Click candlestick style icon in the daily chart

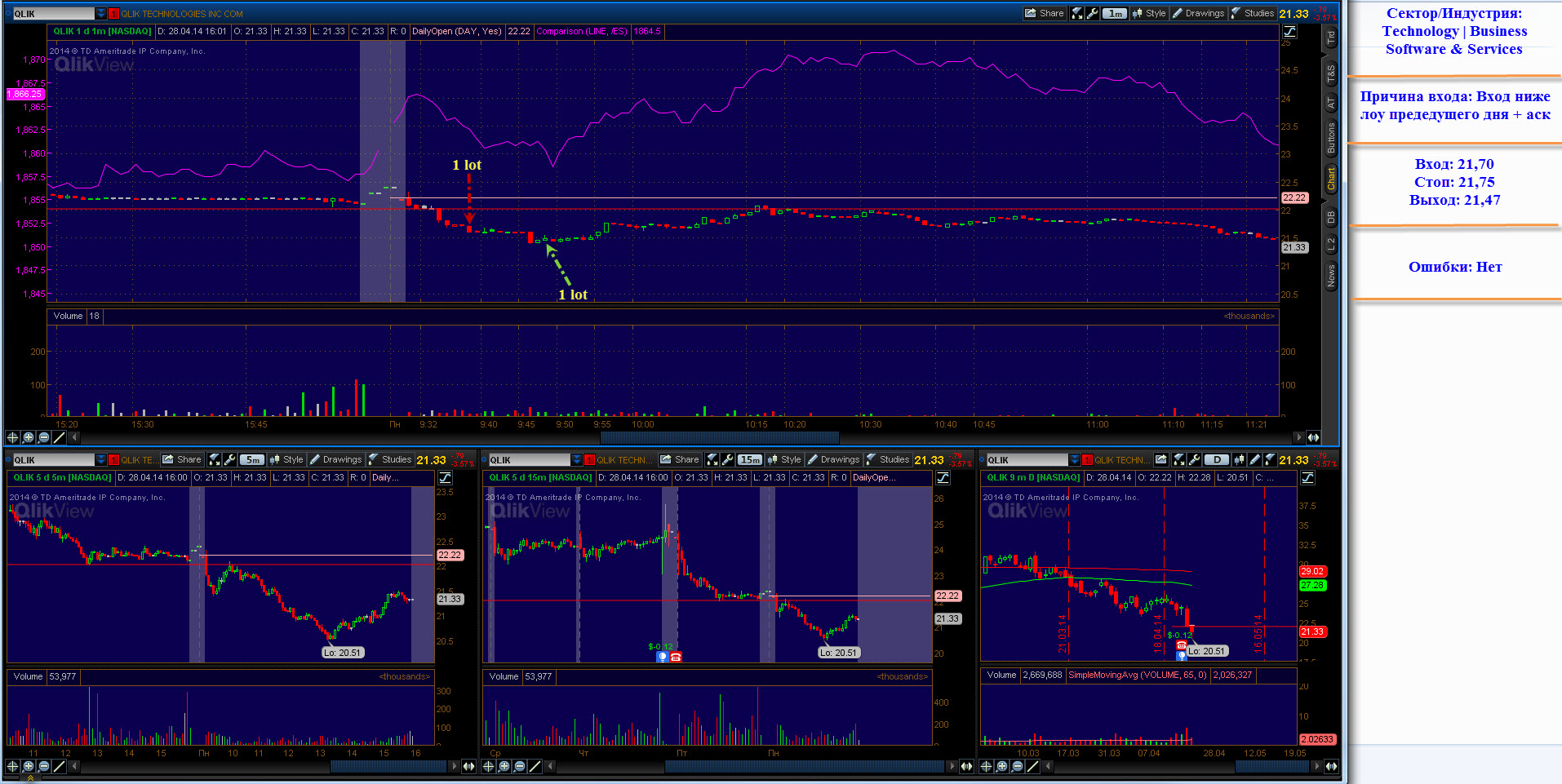[1239, 459]
